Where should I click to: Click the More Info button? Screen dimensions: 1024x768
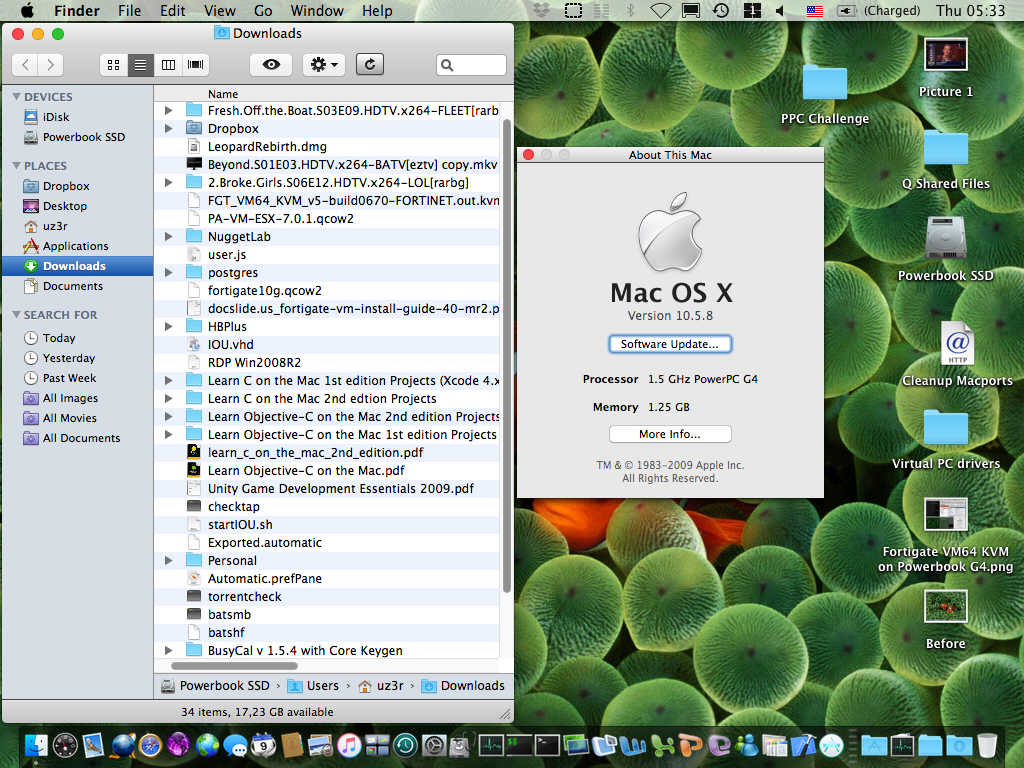(x=670, y=434)
